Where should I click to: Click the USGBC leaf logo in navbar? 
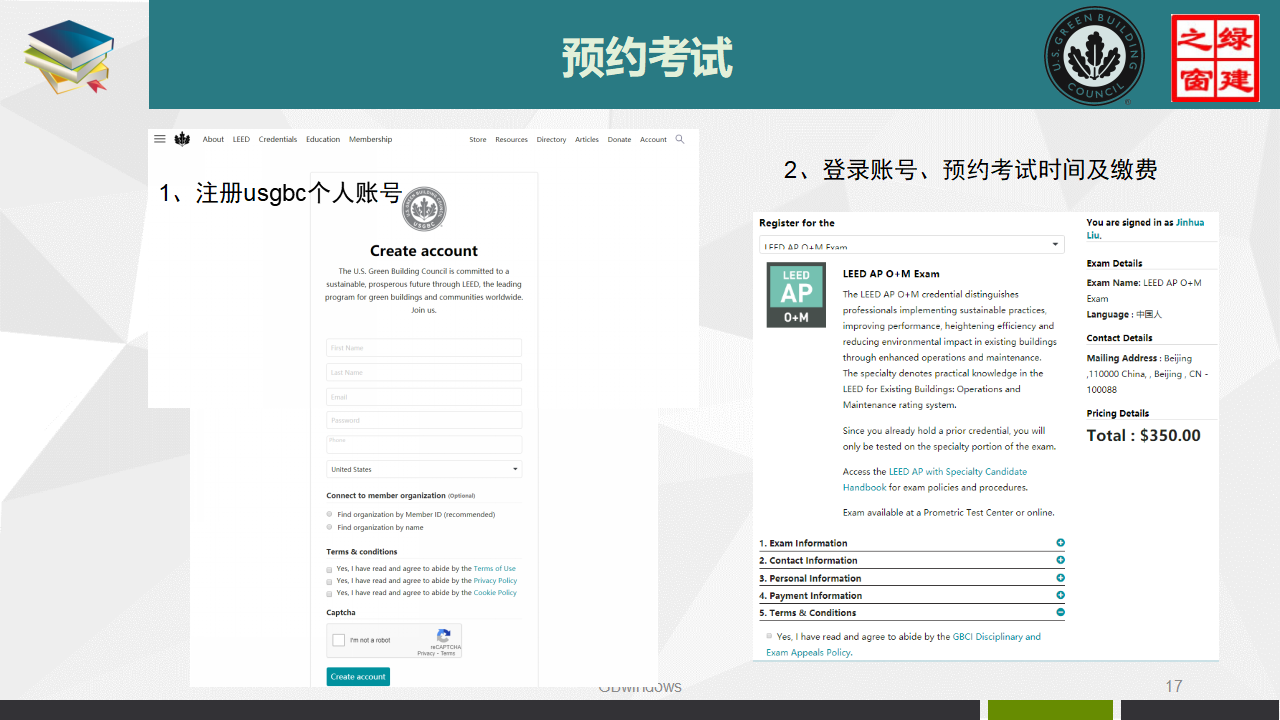tap(182, 139)
